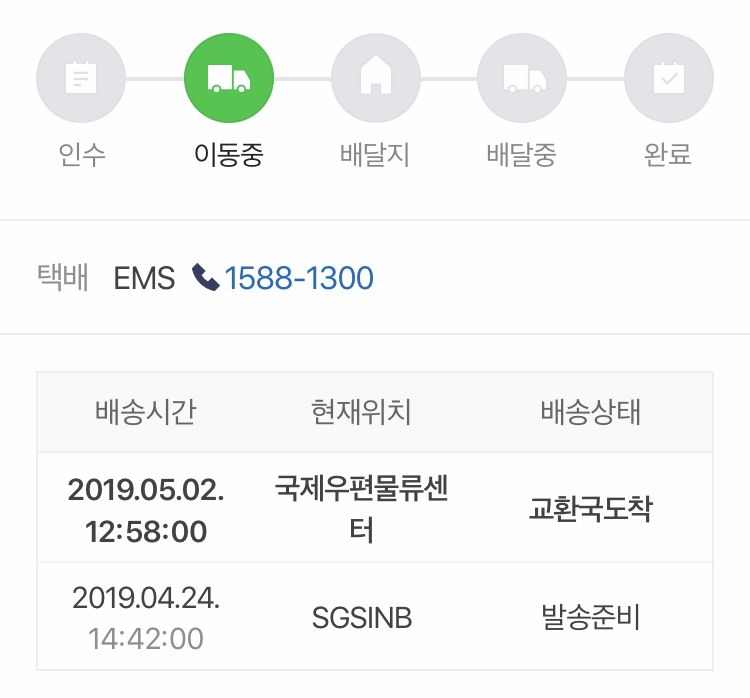Image resolution: width=750 pixels, height=698 pixels.
Task: Select the 국제우편물류센터 location cell
Action: click(x=362, y=509)
